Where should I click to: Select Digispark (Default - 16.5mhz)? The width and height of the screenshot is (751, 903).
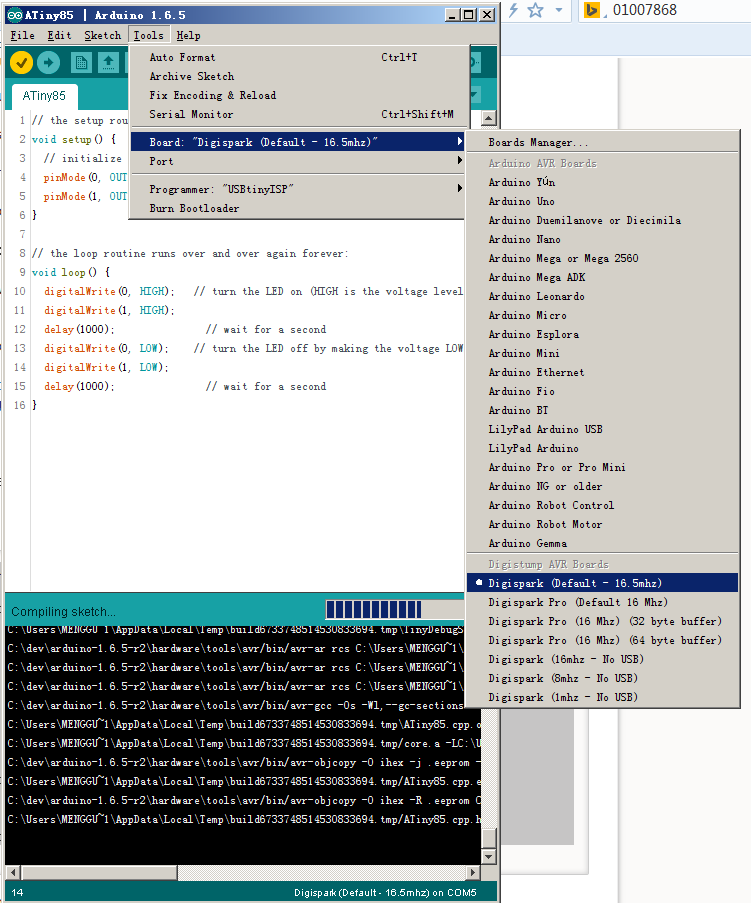coord(602,583)
